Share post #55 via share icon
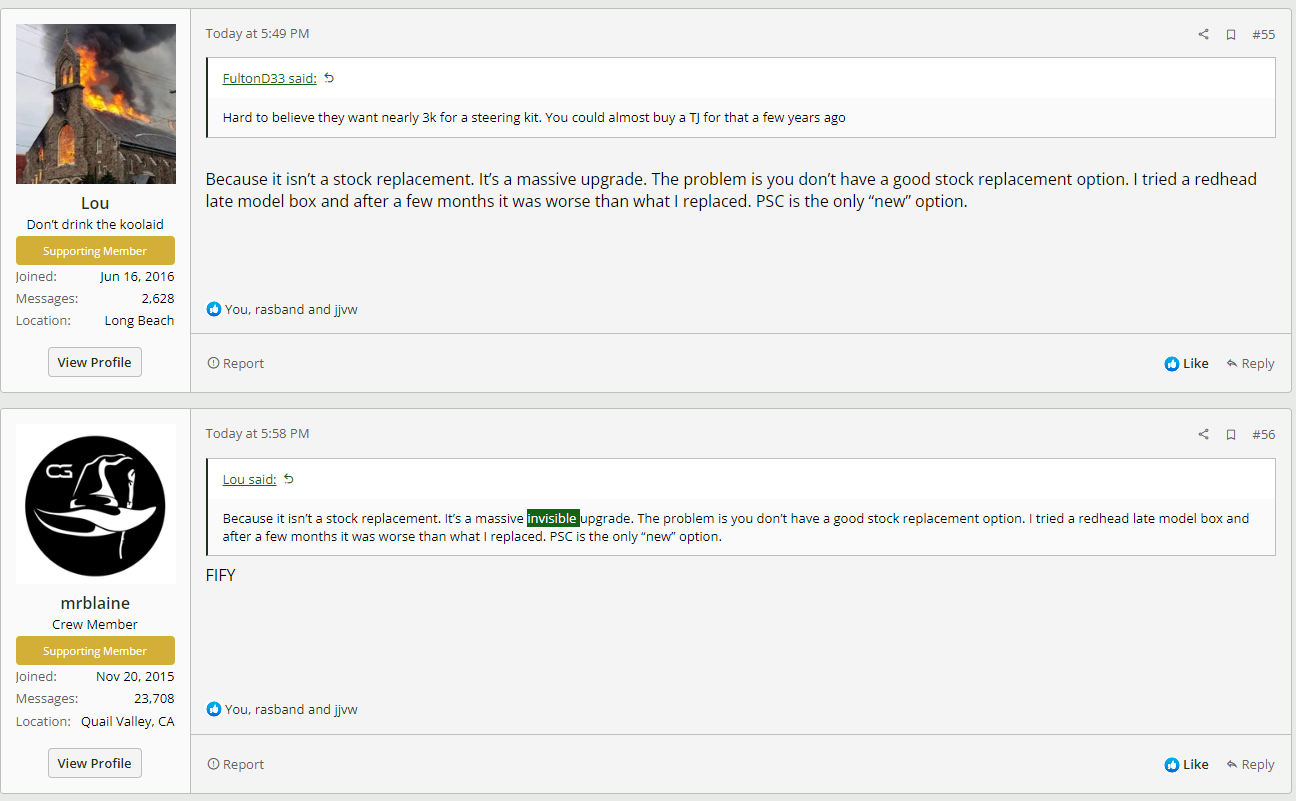The width and height of the screenshot is (1296, 801). 1203,34
